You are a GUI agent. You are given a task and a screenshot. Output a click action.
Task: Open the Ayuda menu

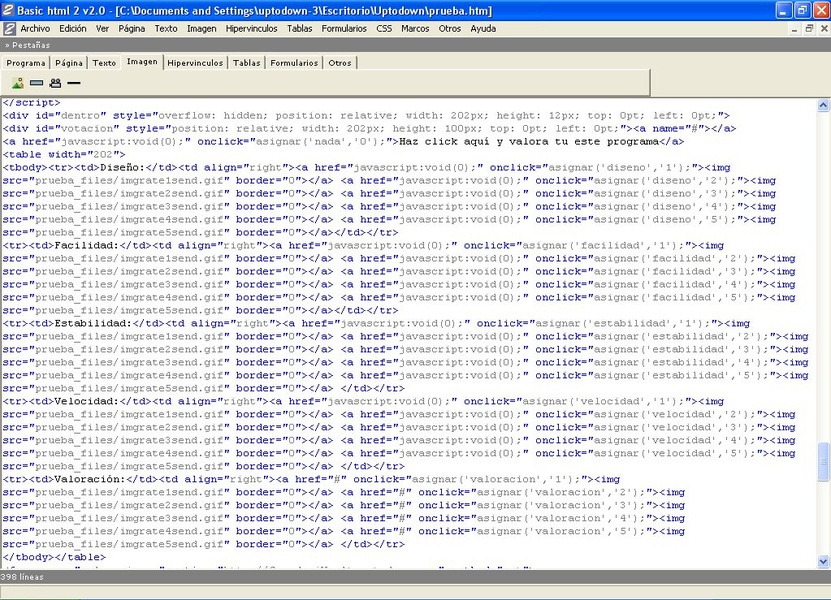point(483,29)
